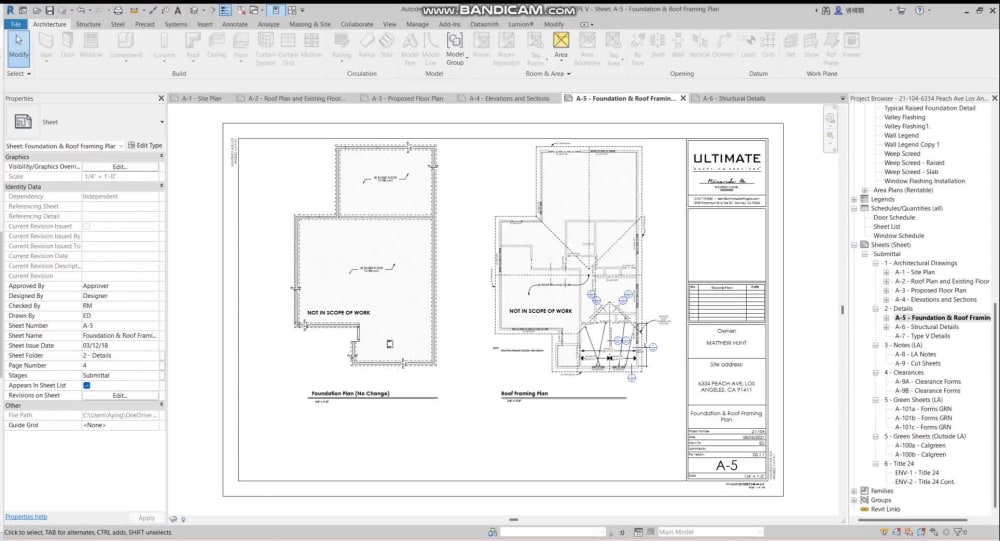
Task: Click the Wall tool in the Build panel
Action: [46, 45]
